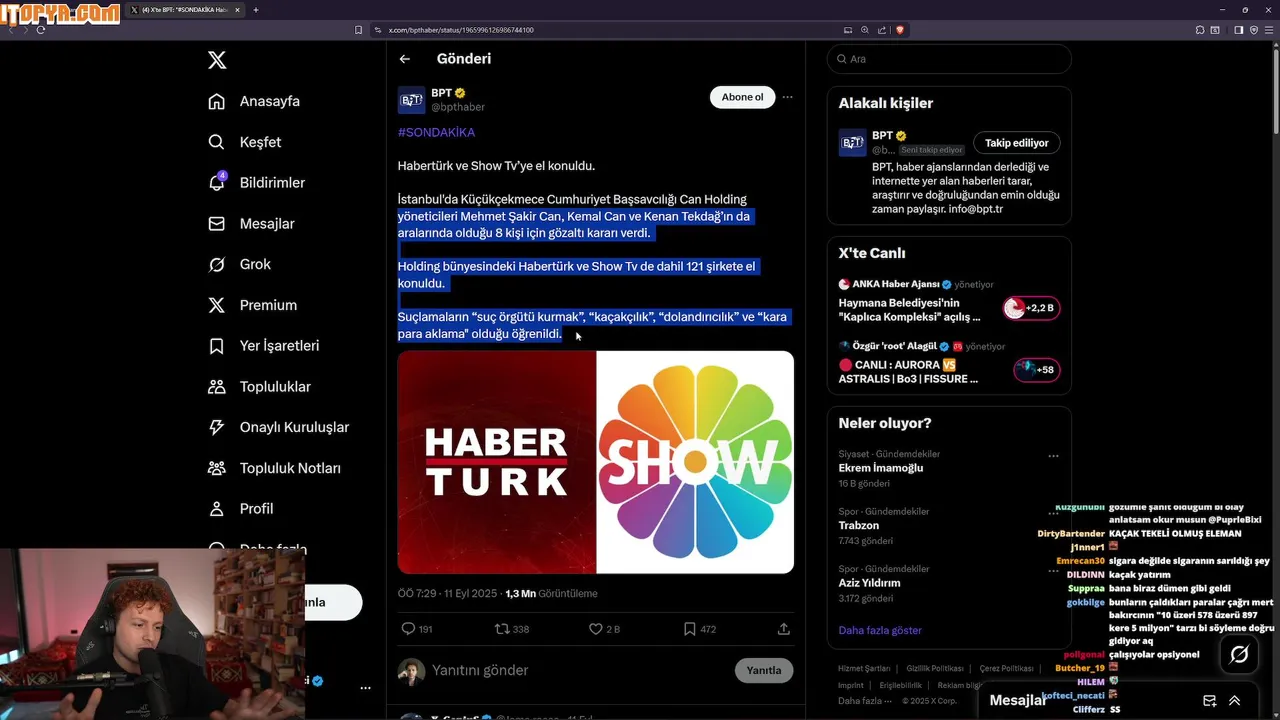This screenshot has height=720, width=1280.
Task: Click Daha fazla göster in trends
Action: pos(880,630)
